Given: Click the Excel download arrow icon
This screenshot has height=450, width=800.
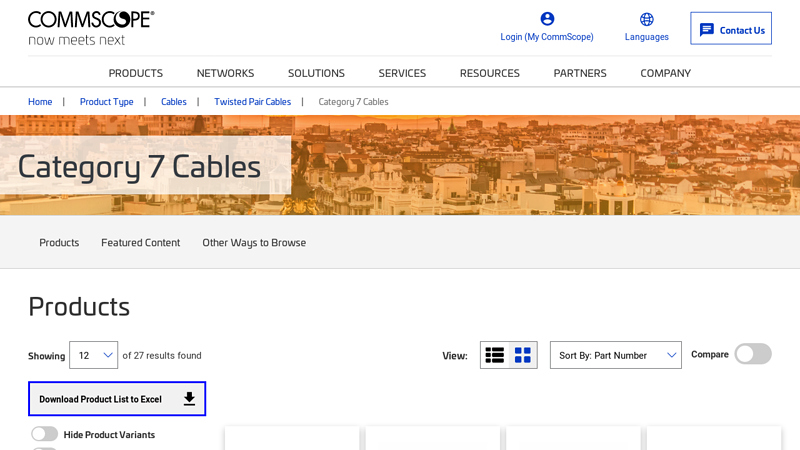Looking at the screenshot, I should point(189,399).
